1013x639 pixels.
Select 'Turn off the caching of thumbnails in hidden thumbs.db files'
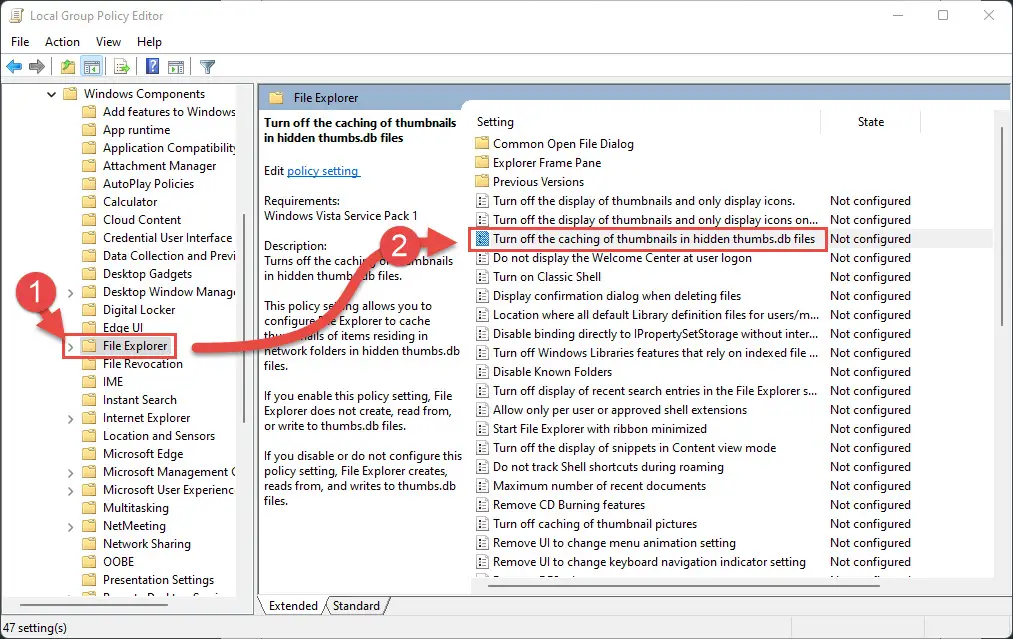pos(654,238)
